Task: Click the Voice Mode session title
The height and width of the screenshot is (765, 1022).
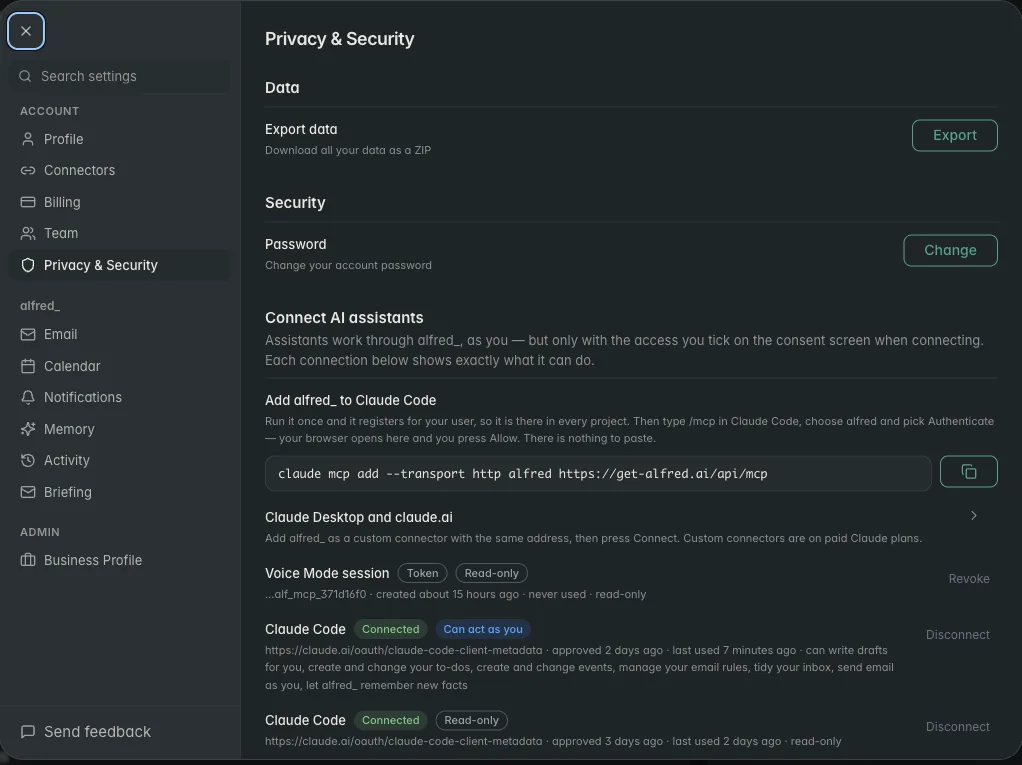Action: (x=327, y=573)
